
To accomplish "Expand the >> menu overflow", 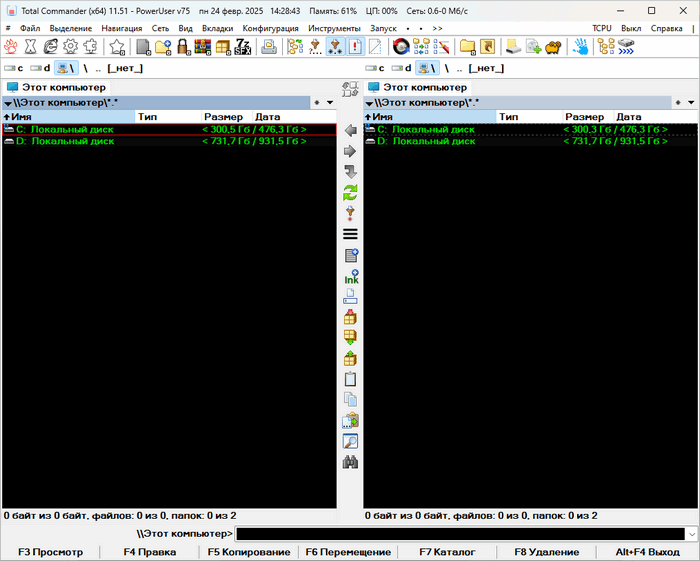I will 438,28.
